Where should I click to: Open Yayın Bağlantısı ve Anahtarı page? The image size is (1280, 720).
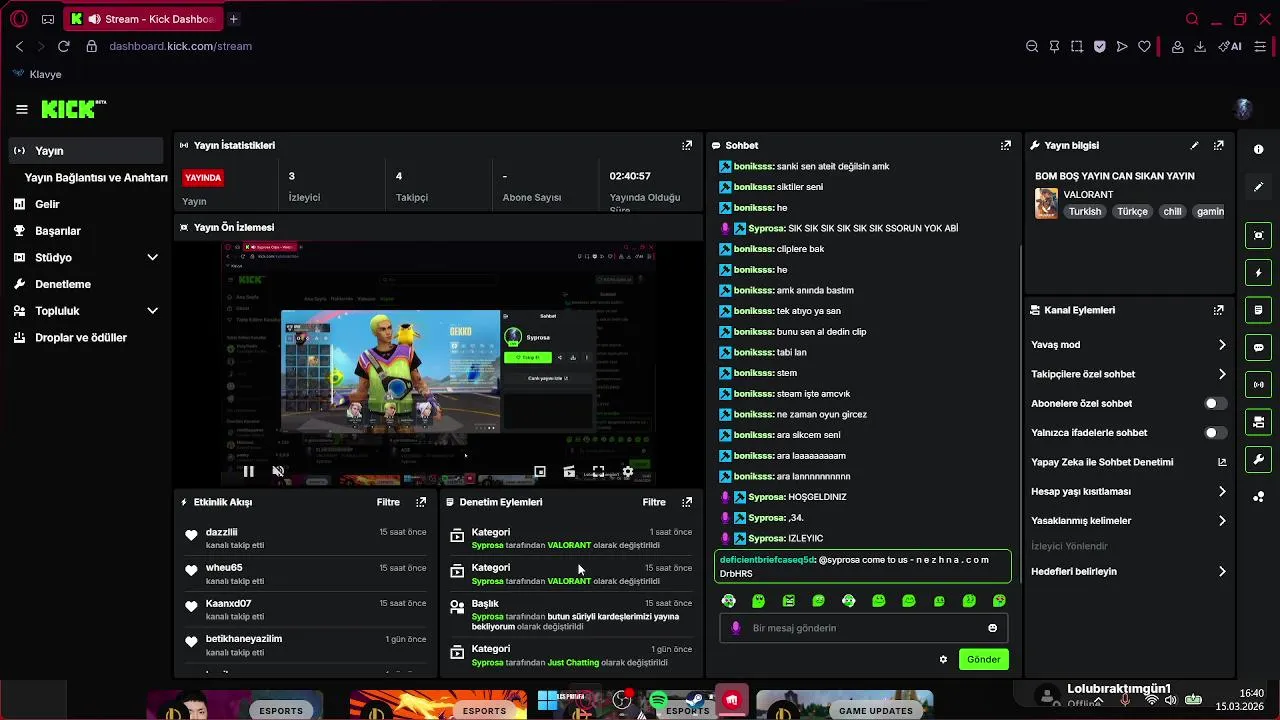(96, 177)
